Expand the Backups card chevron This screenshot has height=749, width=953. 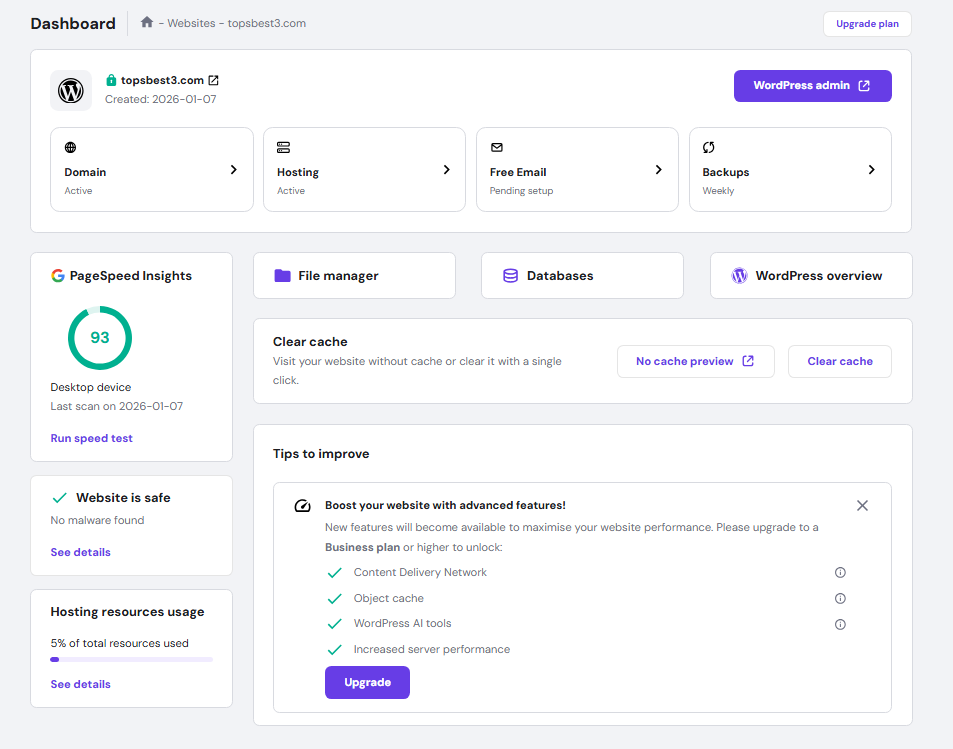click(x=873, y=169)
